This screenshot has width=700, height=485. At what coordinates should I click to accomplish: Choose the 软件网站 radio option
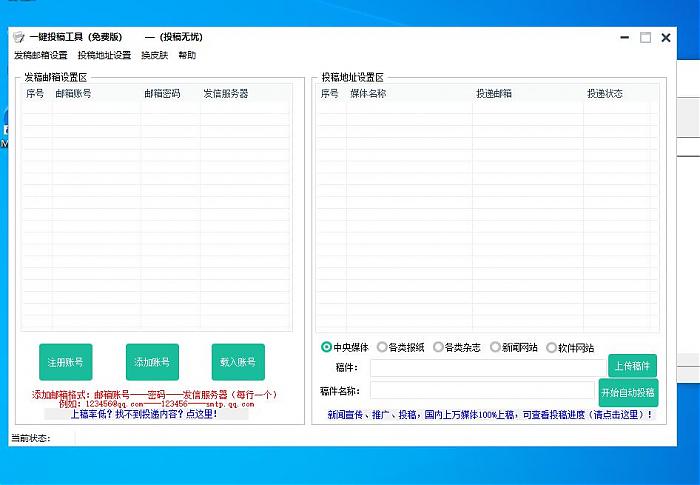(552, 347)
